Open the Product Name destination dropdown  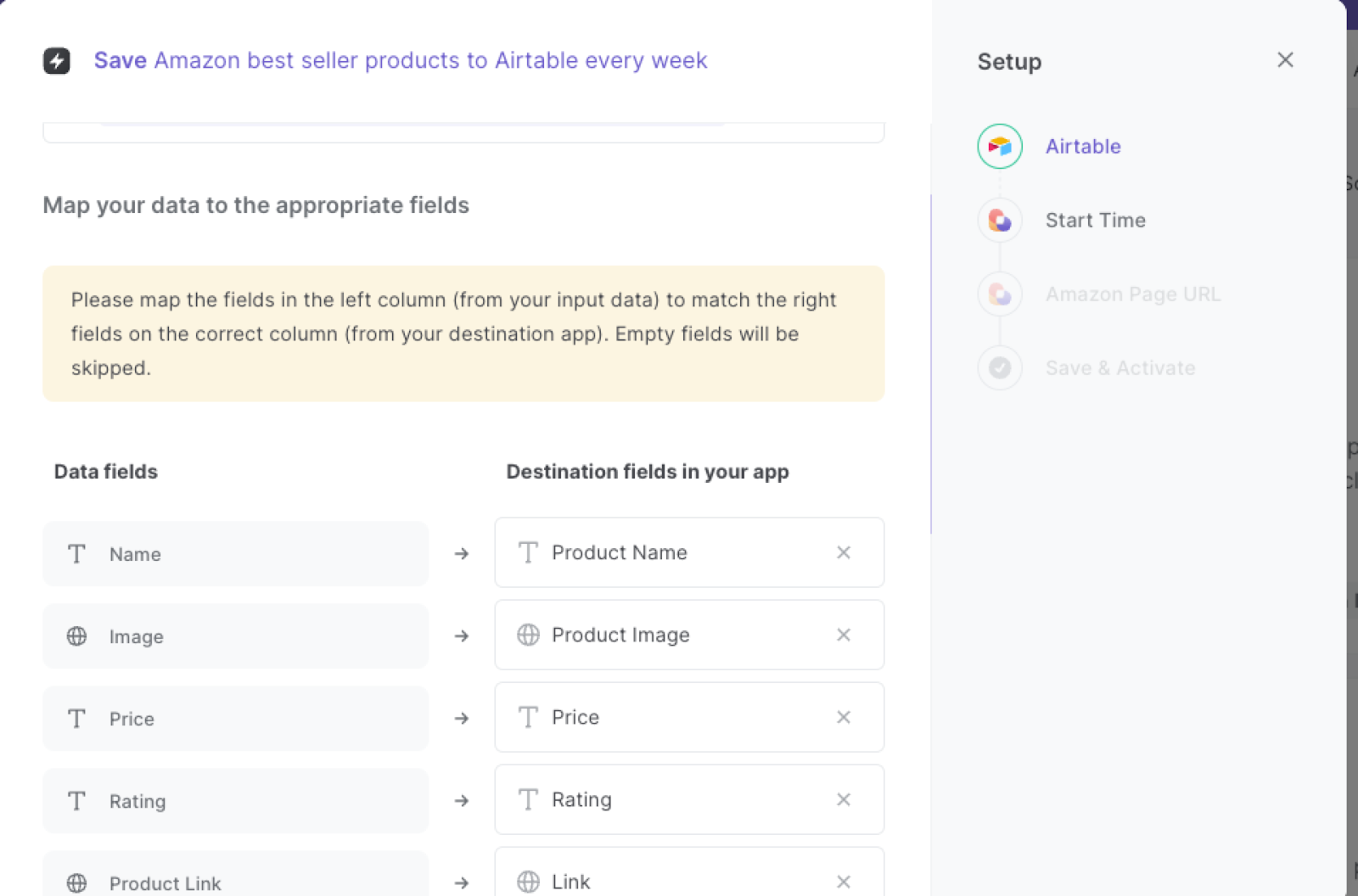click(x=689, y=552)
